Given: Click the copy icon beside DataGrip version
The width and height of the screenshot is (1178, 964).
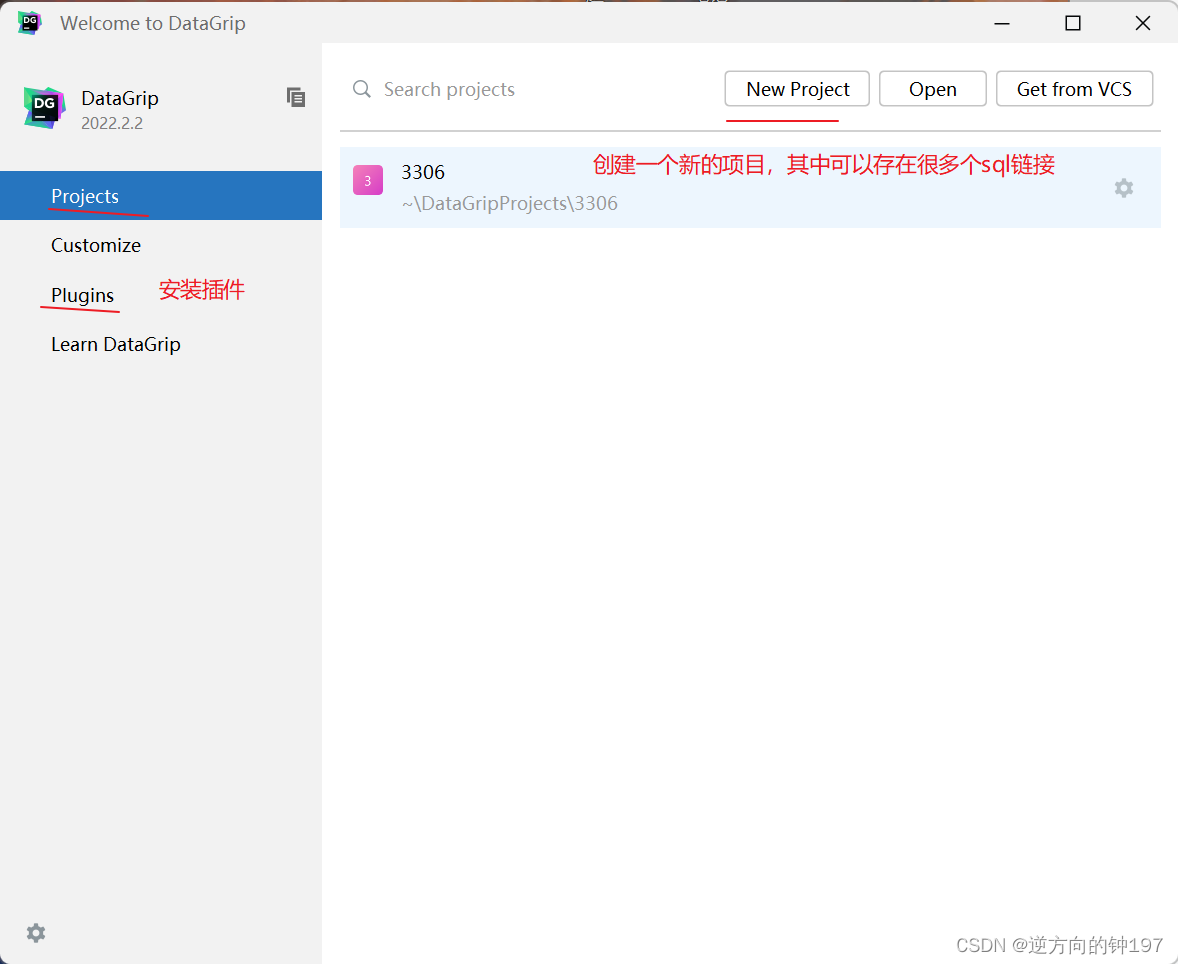Looking at the screenshot, I should click(295, 97).
